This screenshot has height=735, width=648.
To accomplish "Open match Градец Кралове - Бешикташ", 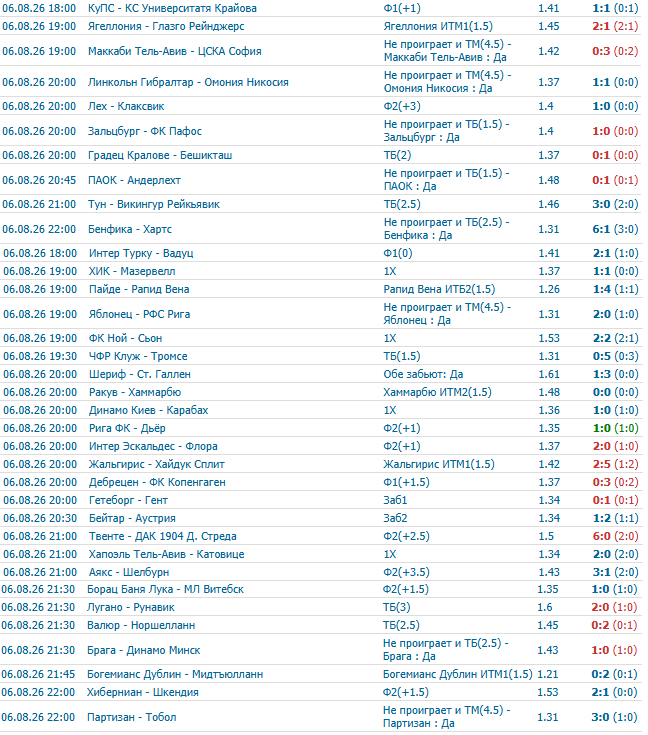I will pyautogui.click(x=160, y=156).
